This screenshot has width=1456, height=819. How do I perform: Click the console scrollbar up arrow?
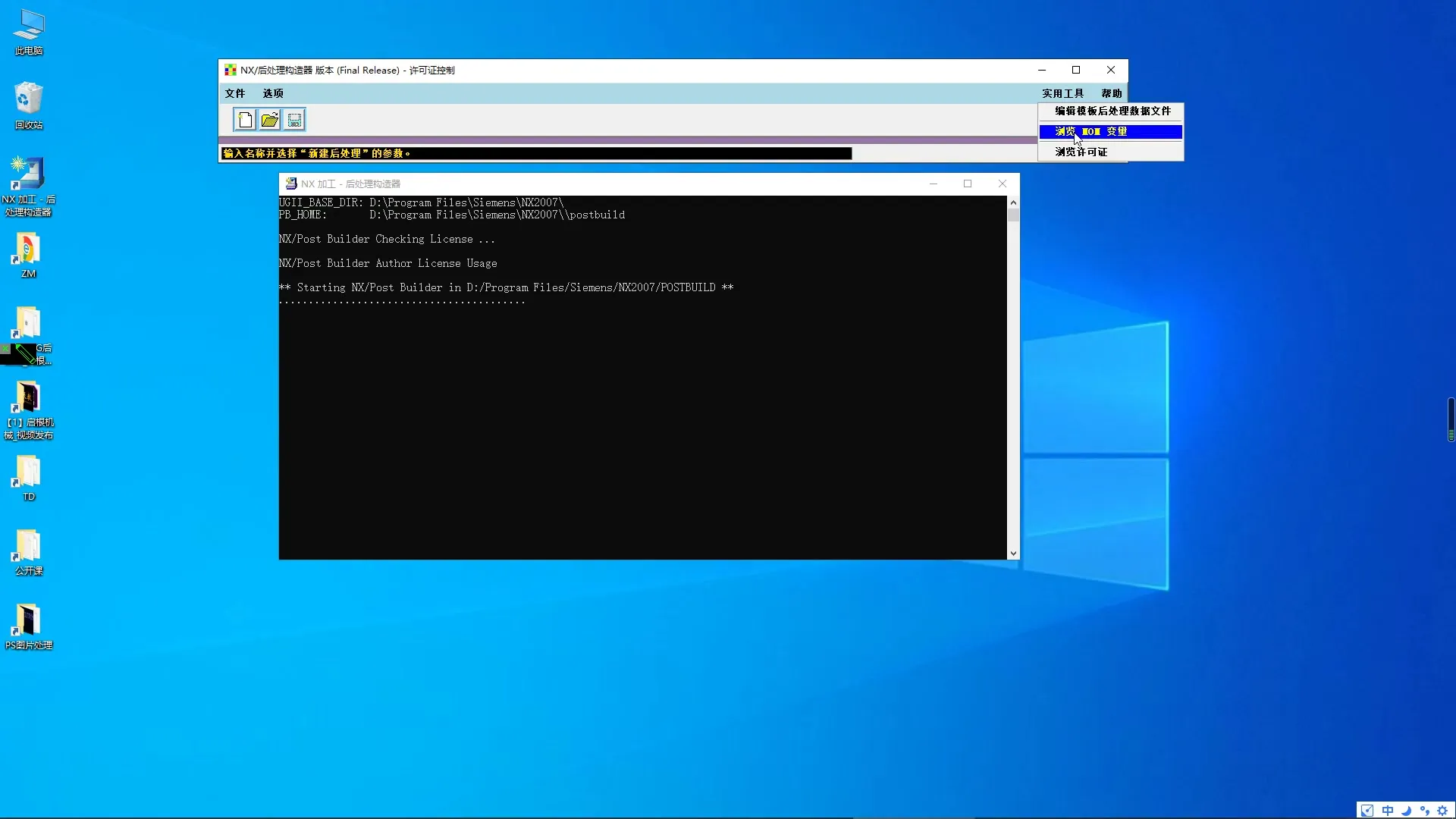[x=1013, y=202]
